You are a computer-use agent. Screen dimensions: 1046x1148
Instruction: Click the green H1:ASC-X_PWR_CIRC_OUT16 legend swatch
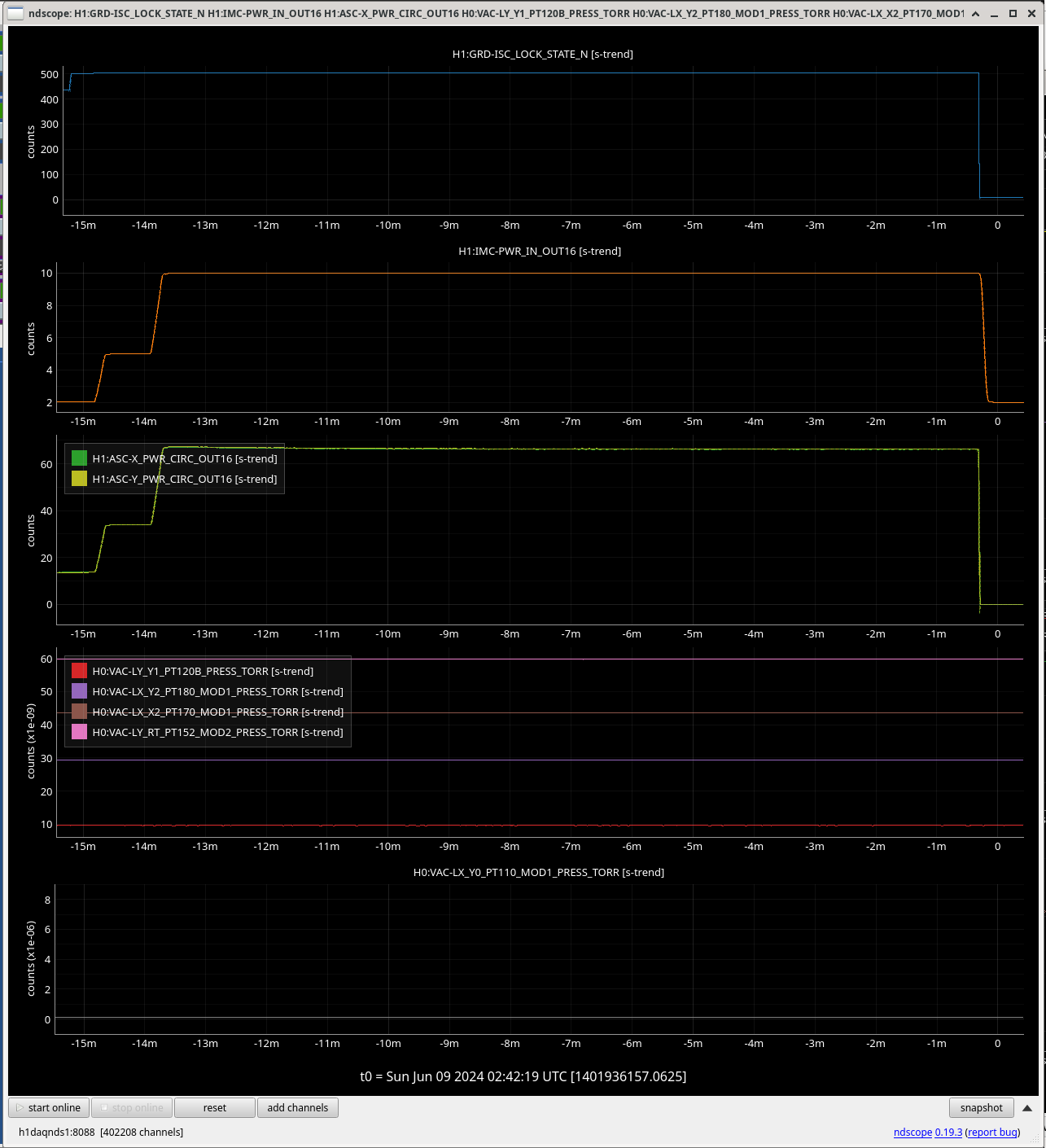click(x=79, y=458)
